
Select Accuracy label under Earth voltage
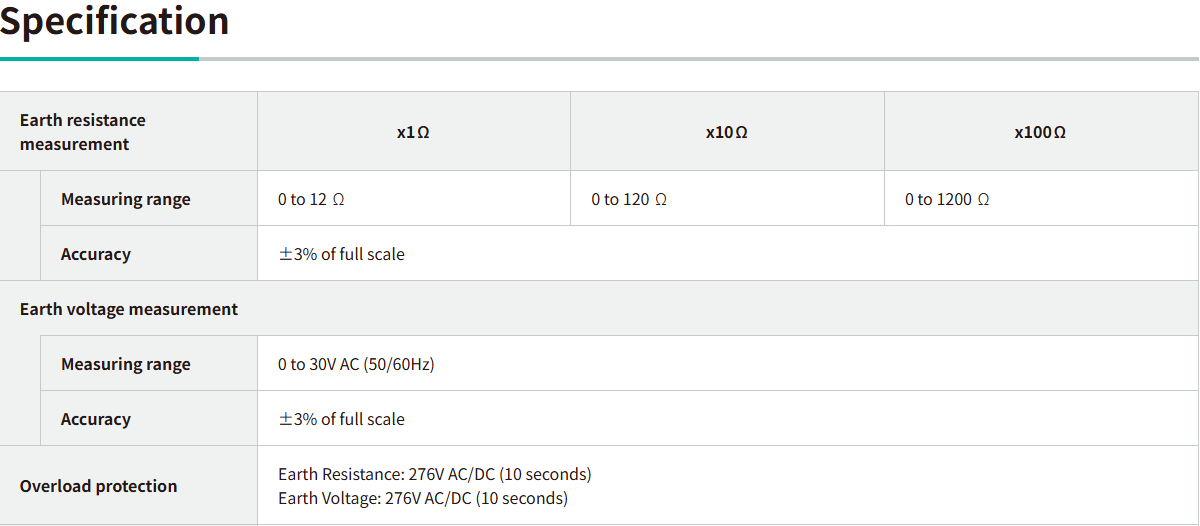95,419
